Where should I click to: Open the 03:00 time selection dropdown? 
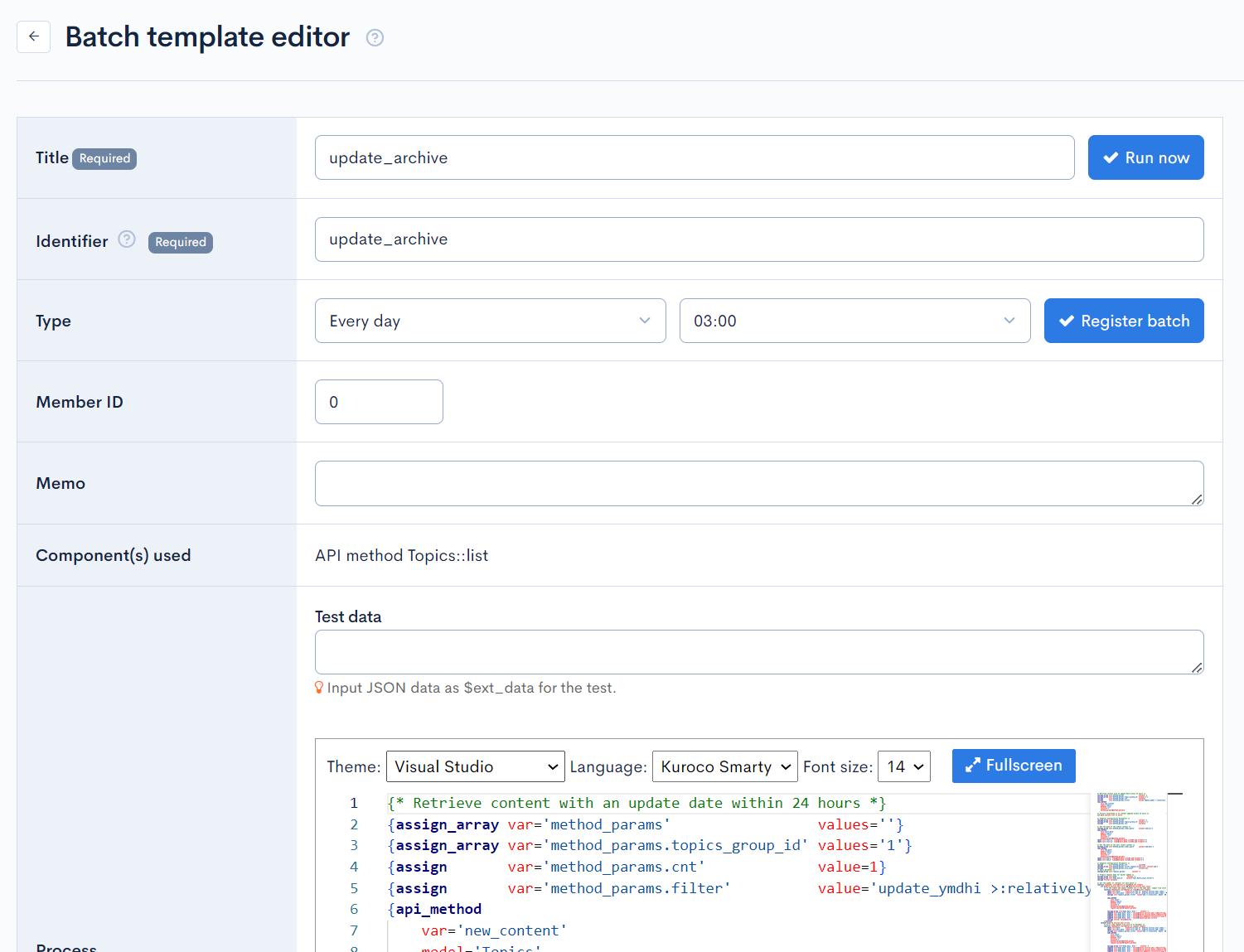point(854,321)
